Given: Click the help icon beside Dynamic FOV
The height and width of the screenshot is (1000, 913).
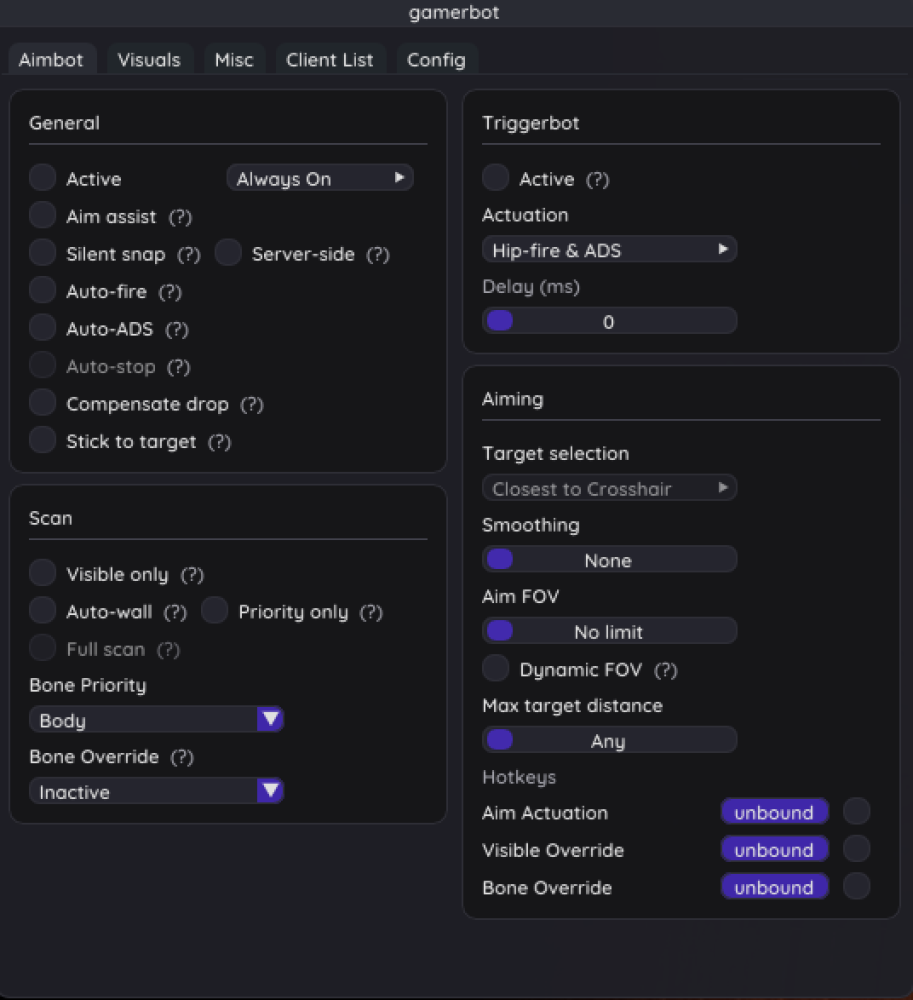Looking at the screenshot, I should (x=666, y=670).
